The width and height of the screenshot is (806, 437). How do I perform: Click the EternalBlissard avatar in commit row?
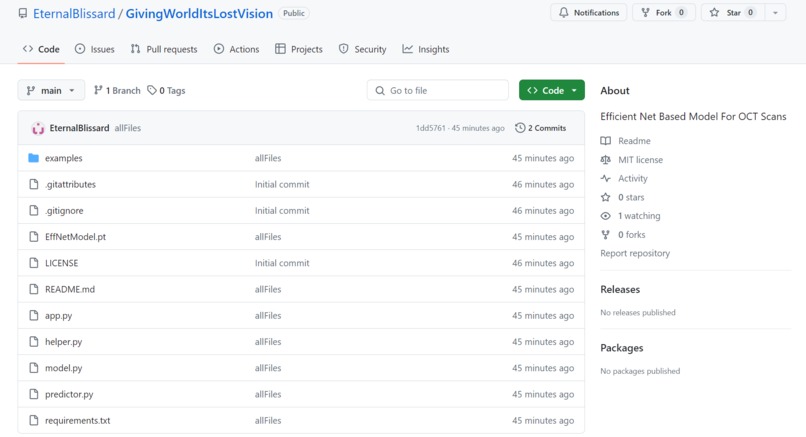pos(38,128)
